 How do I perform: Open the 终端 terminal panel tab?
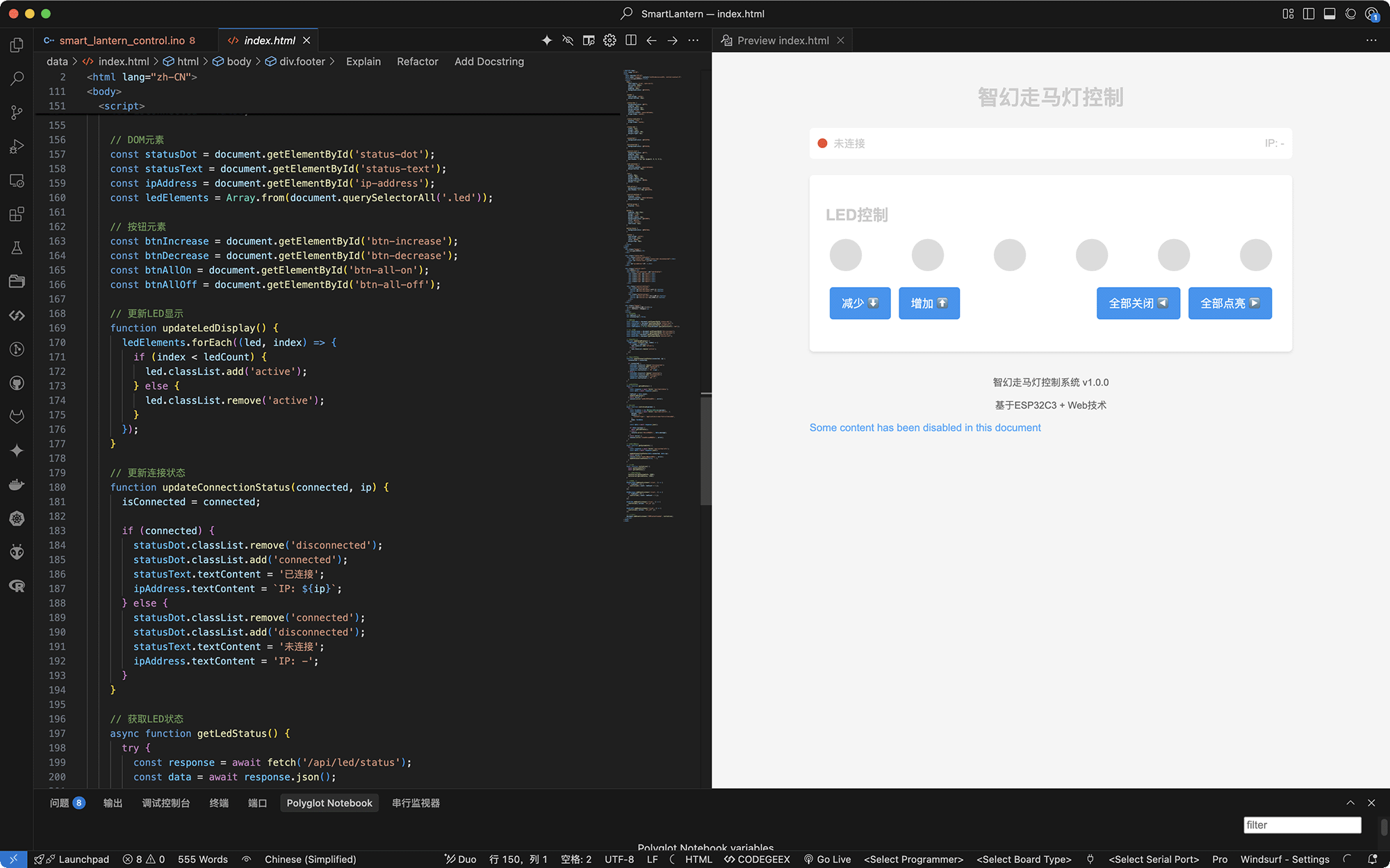point(219,803)
